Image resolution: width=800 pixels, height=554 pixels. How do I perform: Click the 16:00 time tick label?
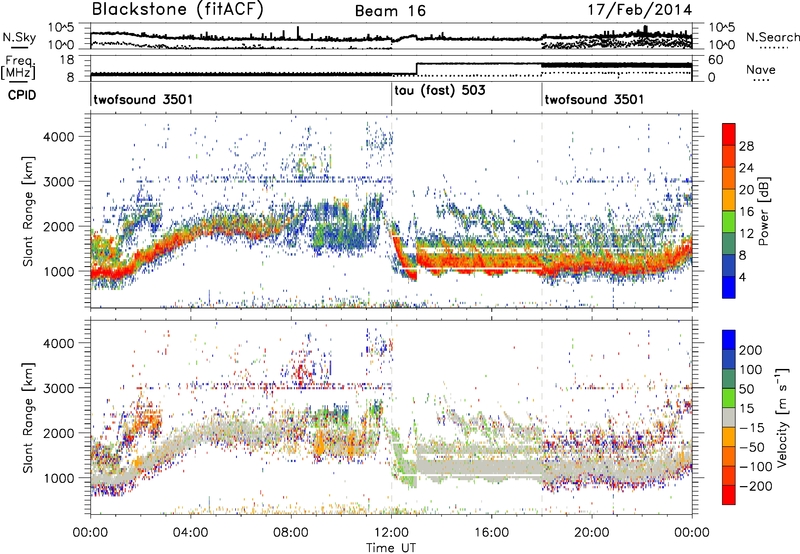pyautogui.click(x=491, y=533)
